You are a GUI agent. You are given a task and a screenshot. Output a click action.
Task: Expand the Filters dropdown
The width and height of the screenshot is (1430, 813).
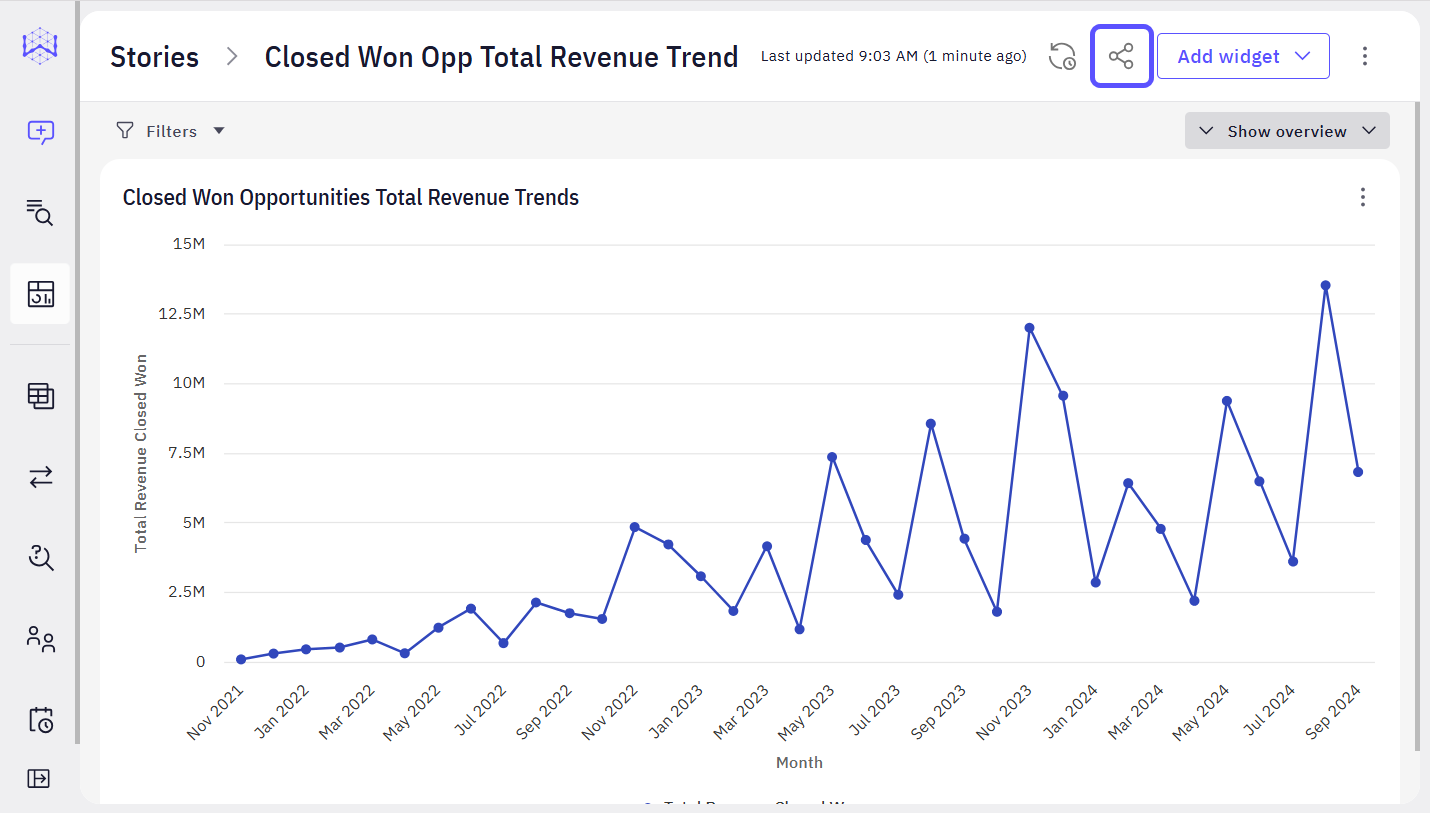click(171, 131)
